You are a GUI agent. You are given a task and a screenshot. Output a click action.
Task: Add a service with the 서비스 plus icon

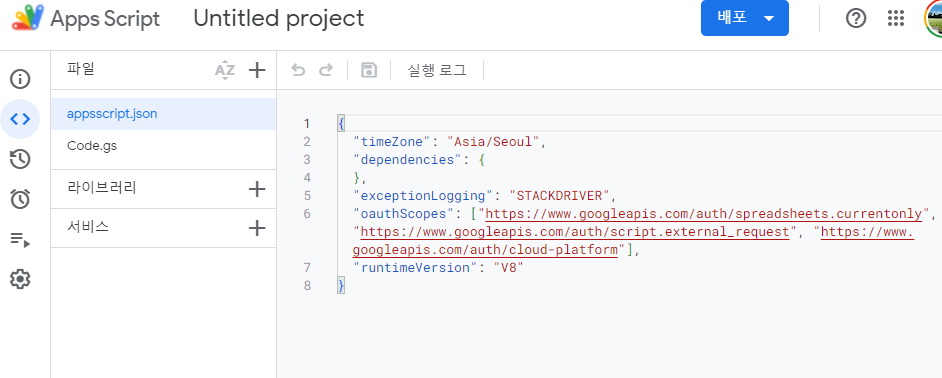257,228
